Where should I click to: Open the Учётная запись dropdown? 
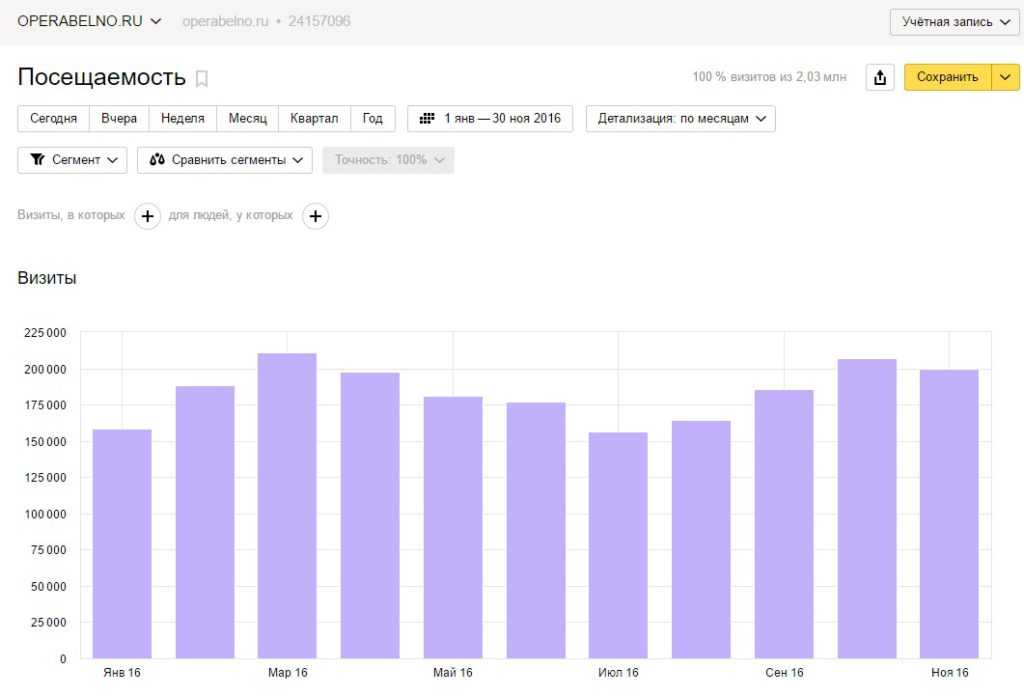(x=954, y=22)
